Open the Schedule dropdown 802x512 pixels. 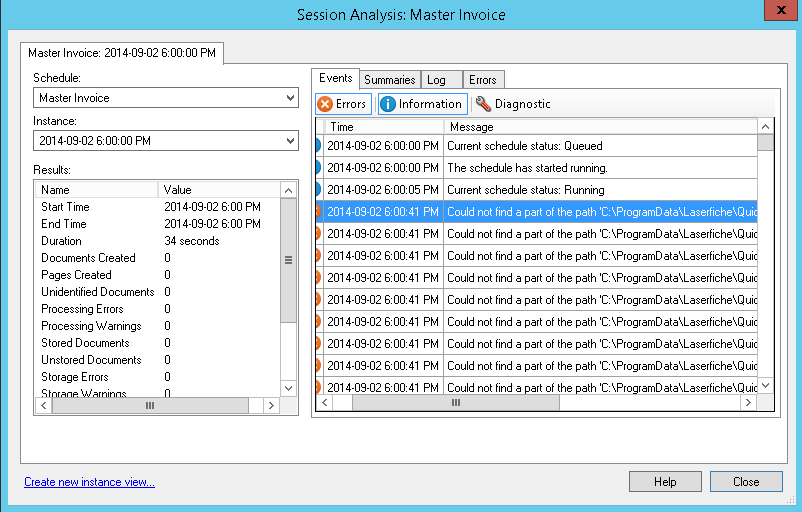(x=166, y=98)
